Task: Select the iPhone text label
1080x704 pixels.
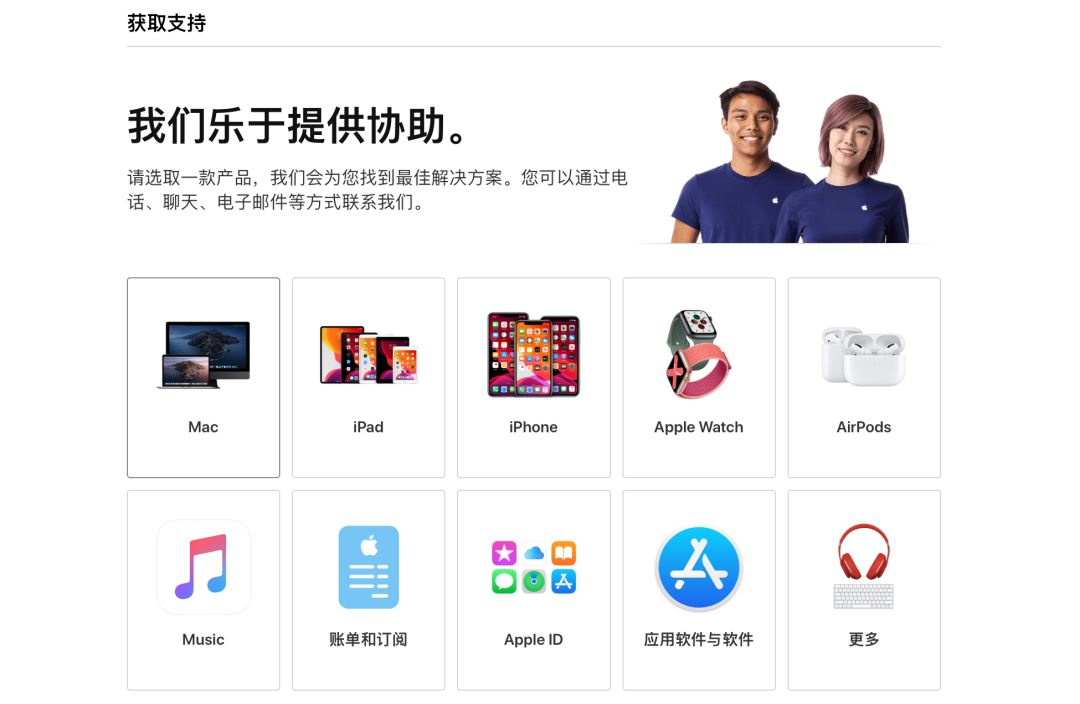Action: pos(534,427)
